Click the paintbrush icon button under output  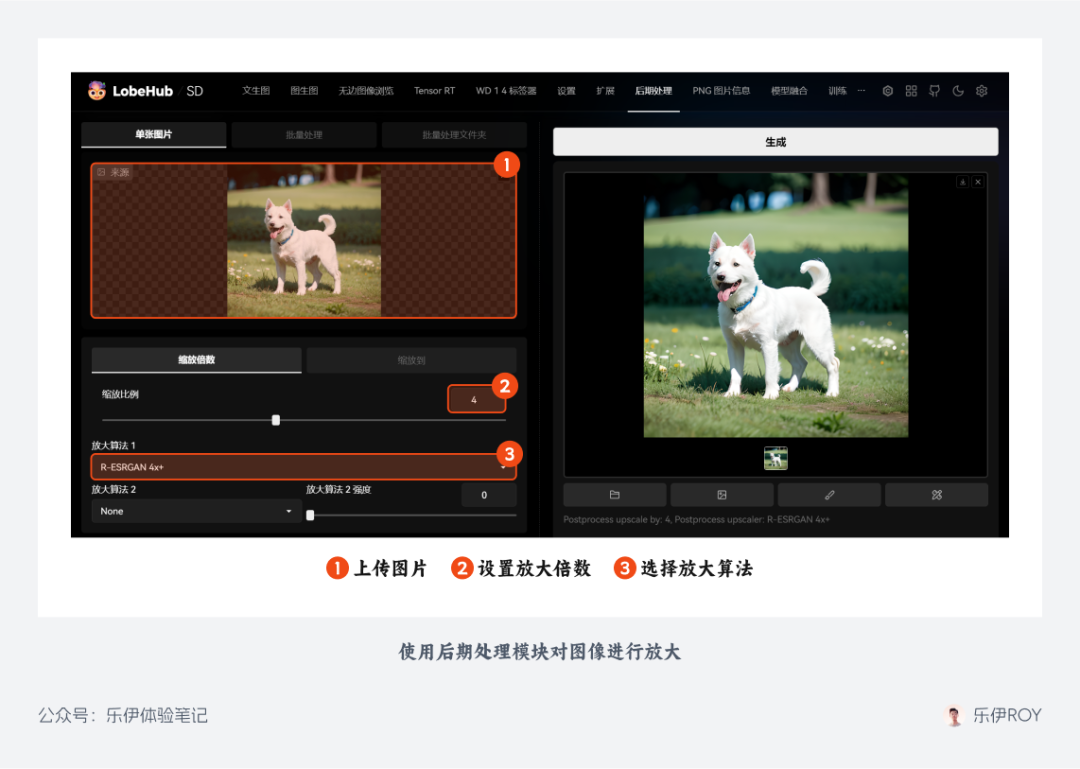click(x=829, y=495)
